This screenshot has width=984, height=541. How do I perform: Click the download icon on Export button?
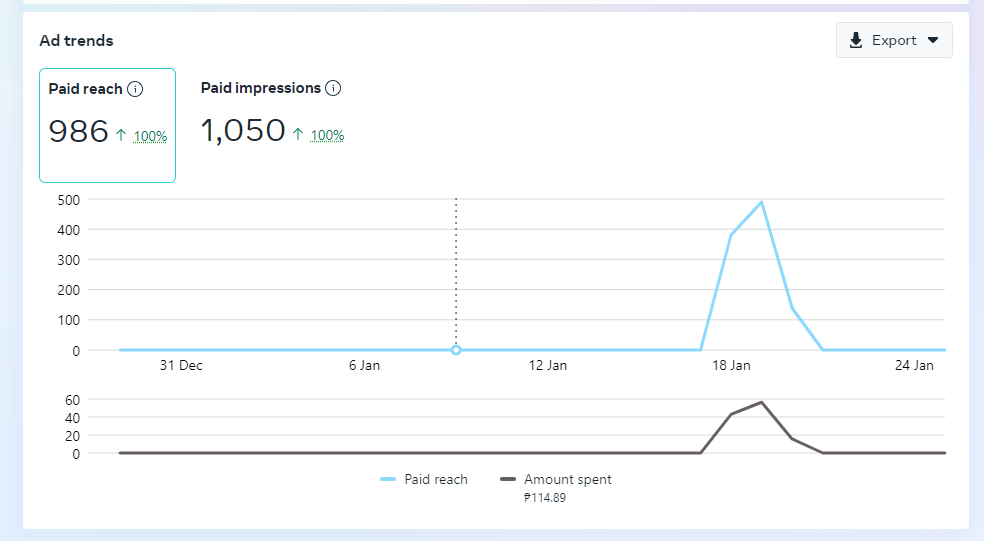(855, 40)
